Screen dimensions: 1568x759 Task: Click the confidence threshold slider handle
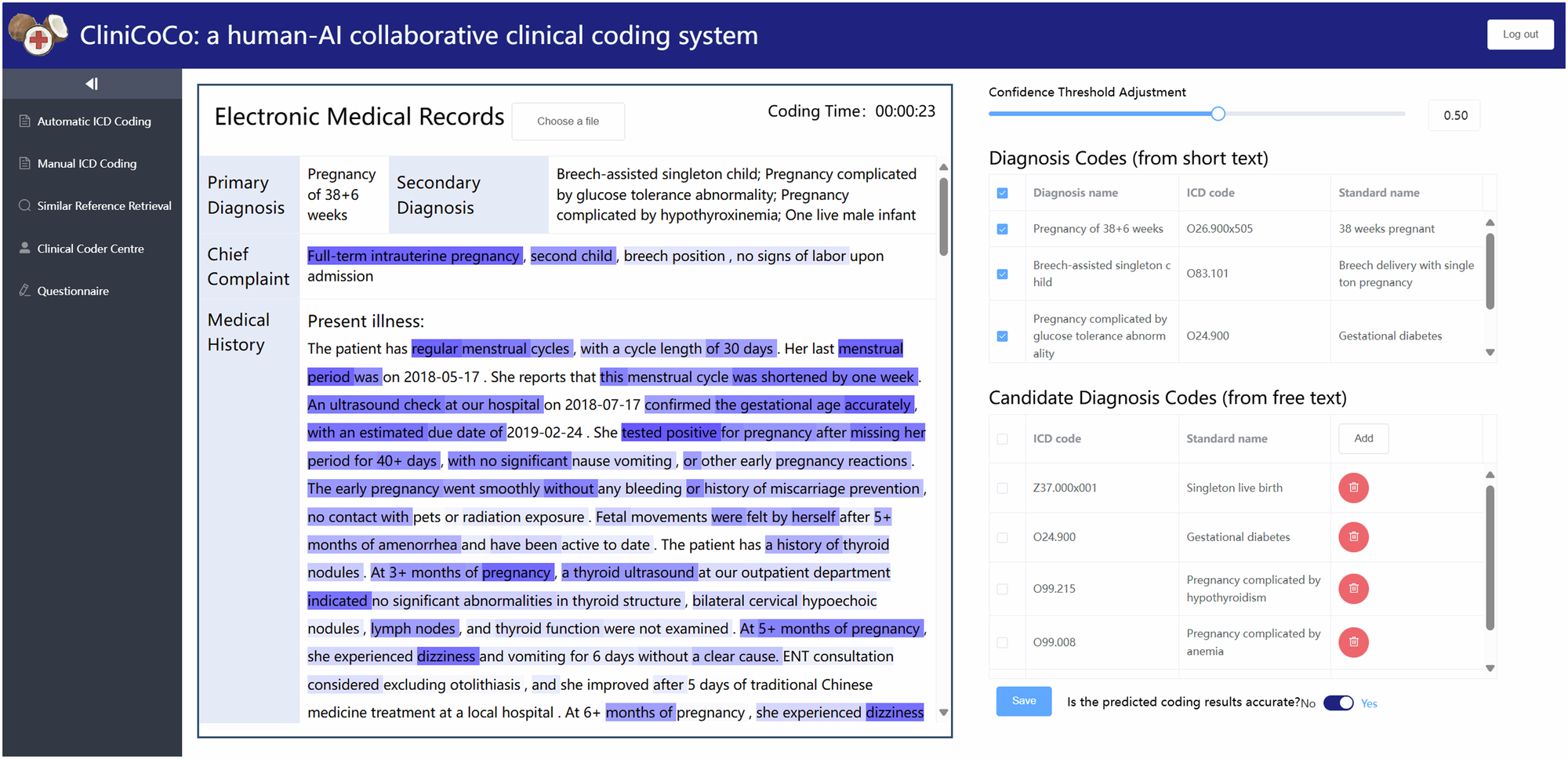pos(1218,114)
